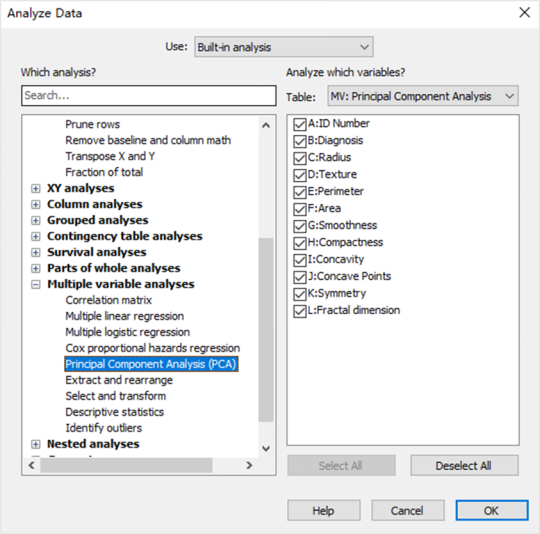Click the analysis list scroll down arrow

(266, 448)
